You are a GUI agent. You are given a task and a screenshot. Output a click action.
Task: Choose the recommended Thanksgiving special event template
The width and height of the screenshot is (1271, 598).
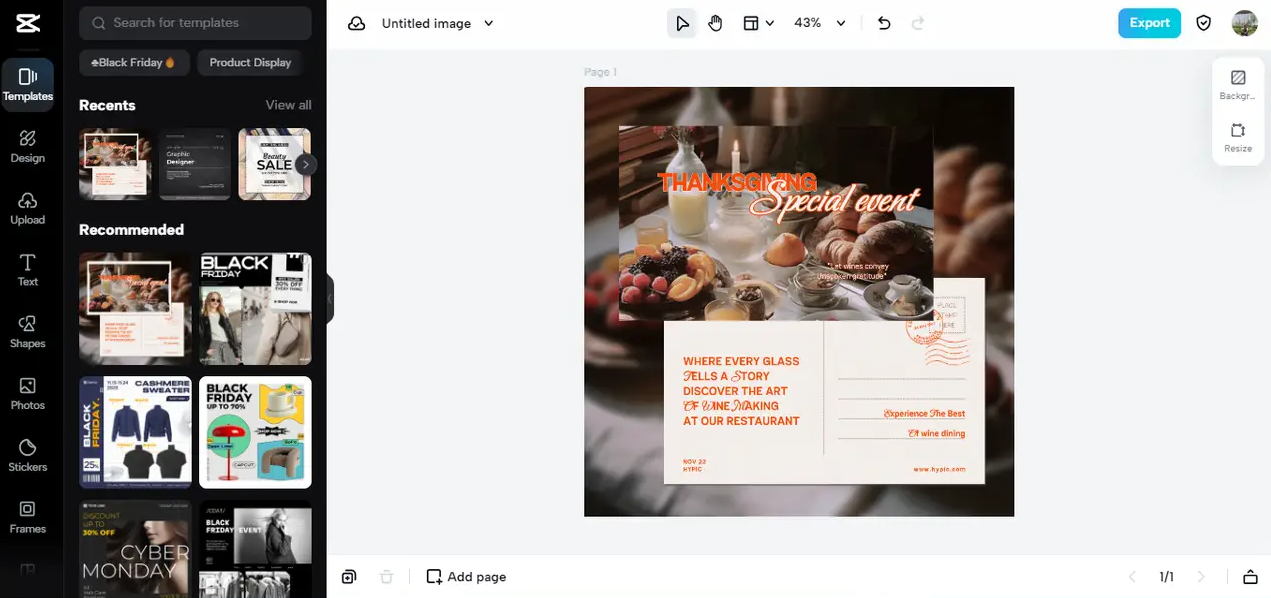pos(135,309)
